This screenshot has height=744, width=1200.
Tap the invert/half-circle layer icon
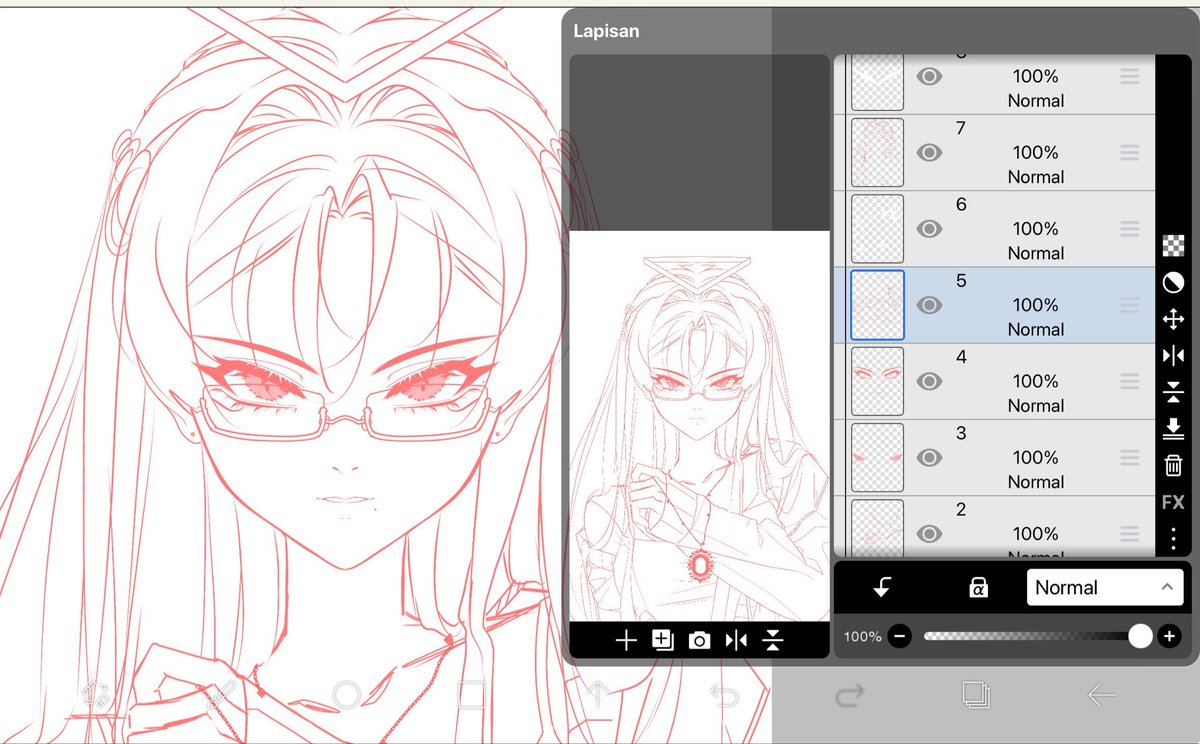coord(1174,283)
